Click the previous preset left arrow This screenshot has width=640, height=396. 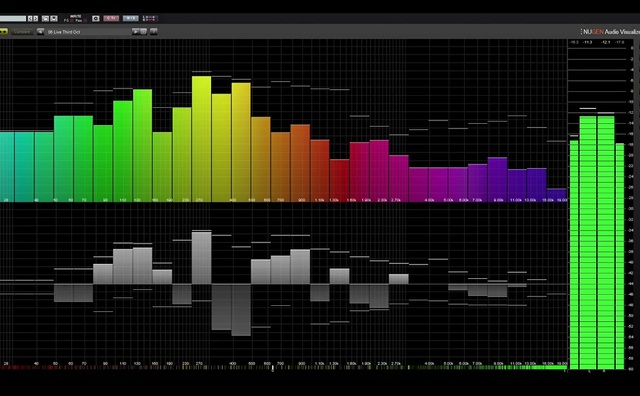pyautogui.click(x=30, y=18)
